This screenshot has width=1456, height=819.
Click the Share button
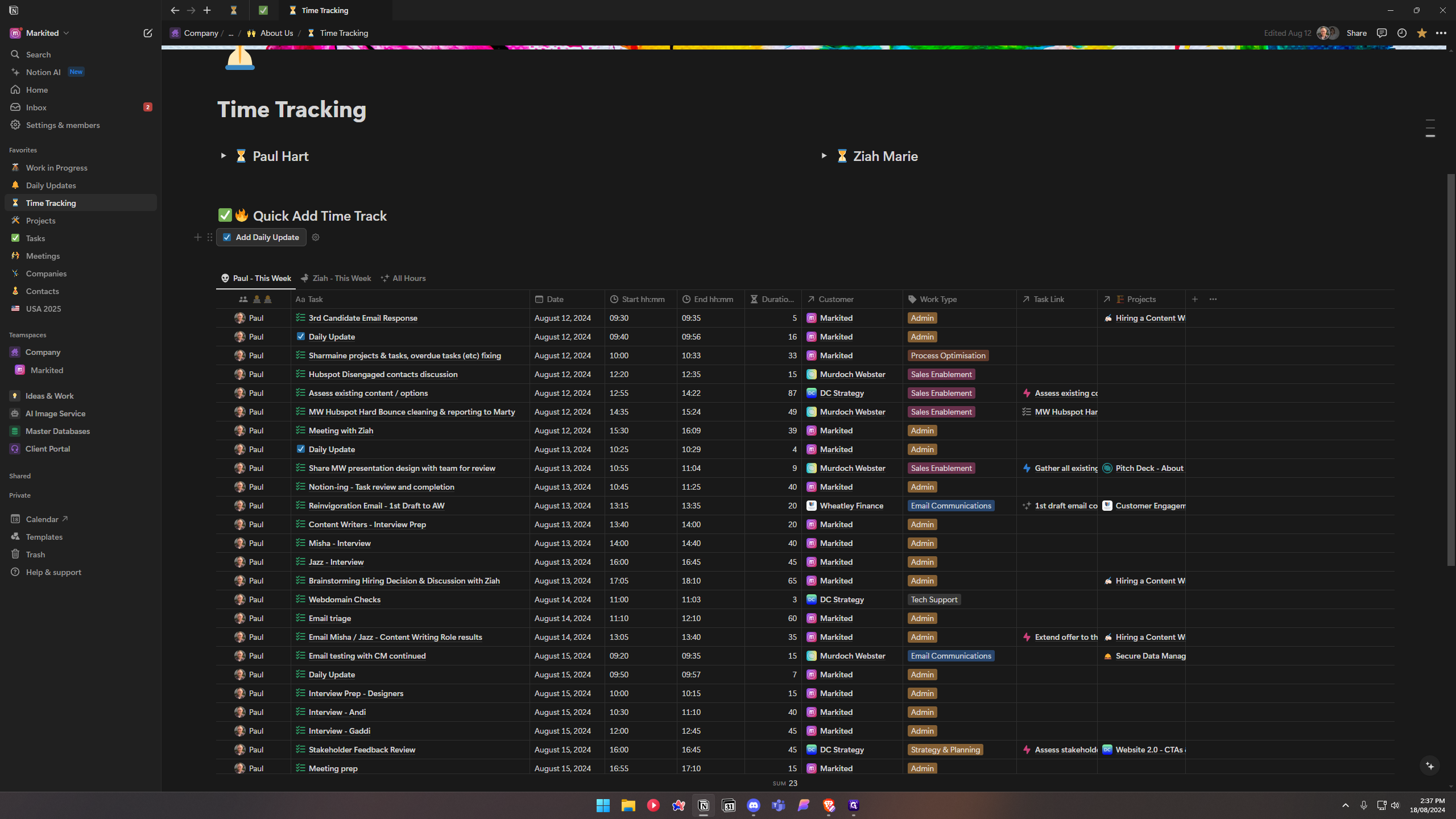pos(1356,33)
